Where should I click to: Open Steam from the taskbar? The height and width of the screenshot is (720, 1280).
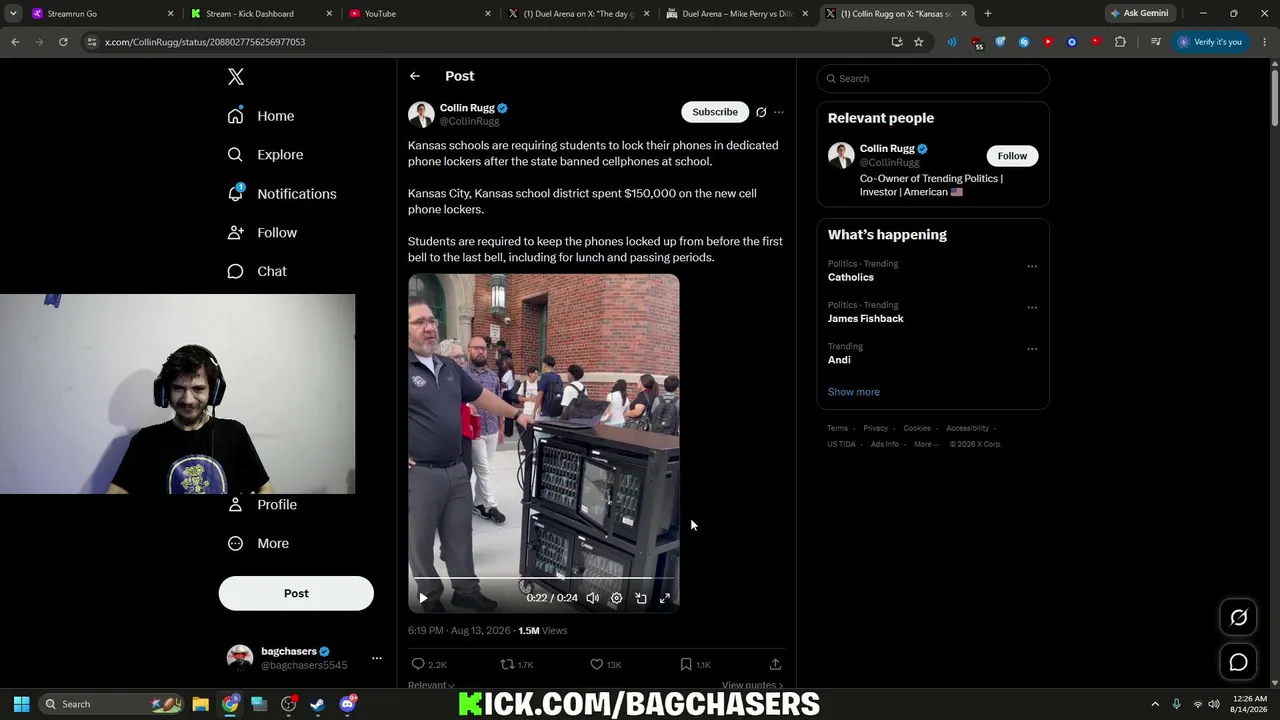(317, 704)
